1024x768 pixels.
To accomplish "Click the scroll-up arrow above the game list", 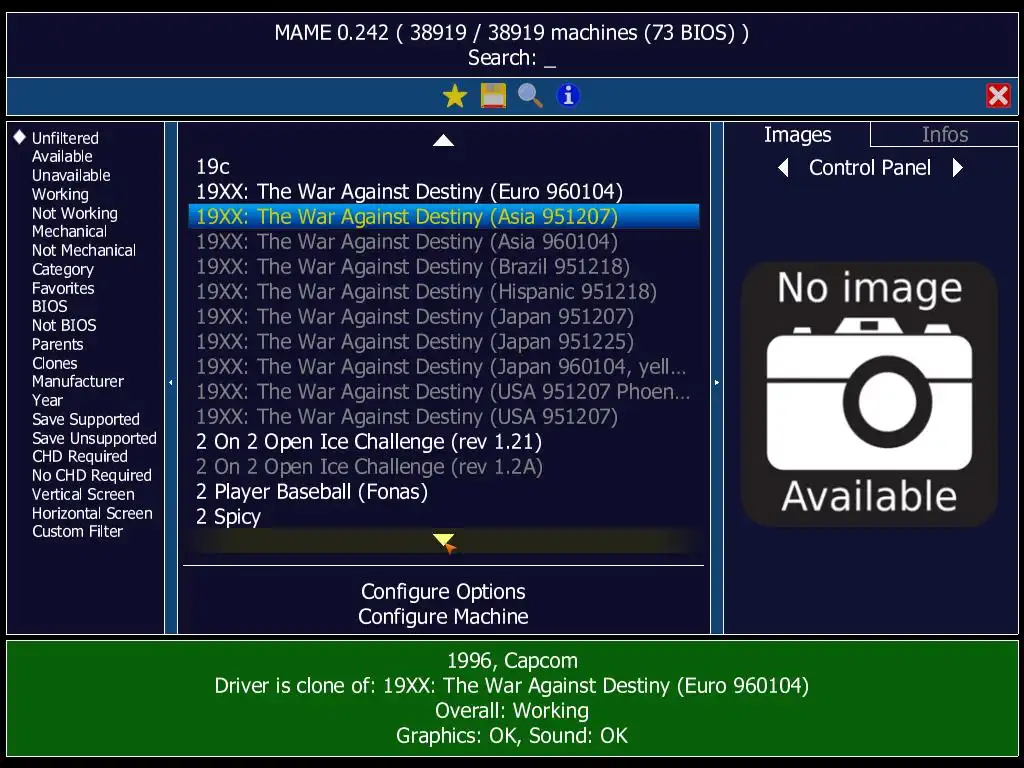I will click(x=443, y=140).
